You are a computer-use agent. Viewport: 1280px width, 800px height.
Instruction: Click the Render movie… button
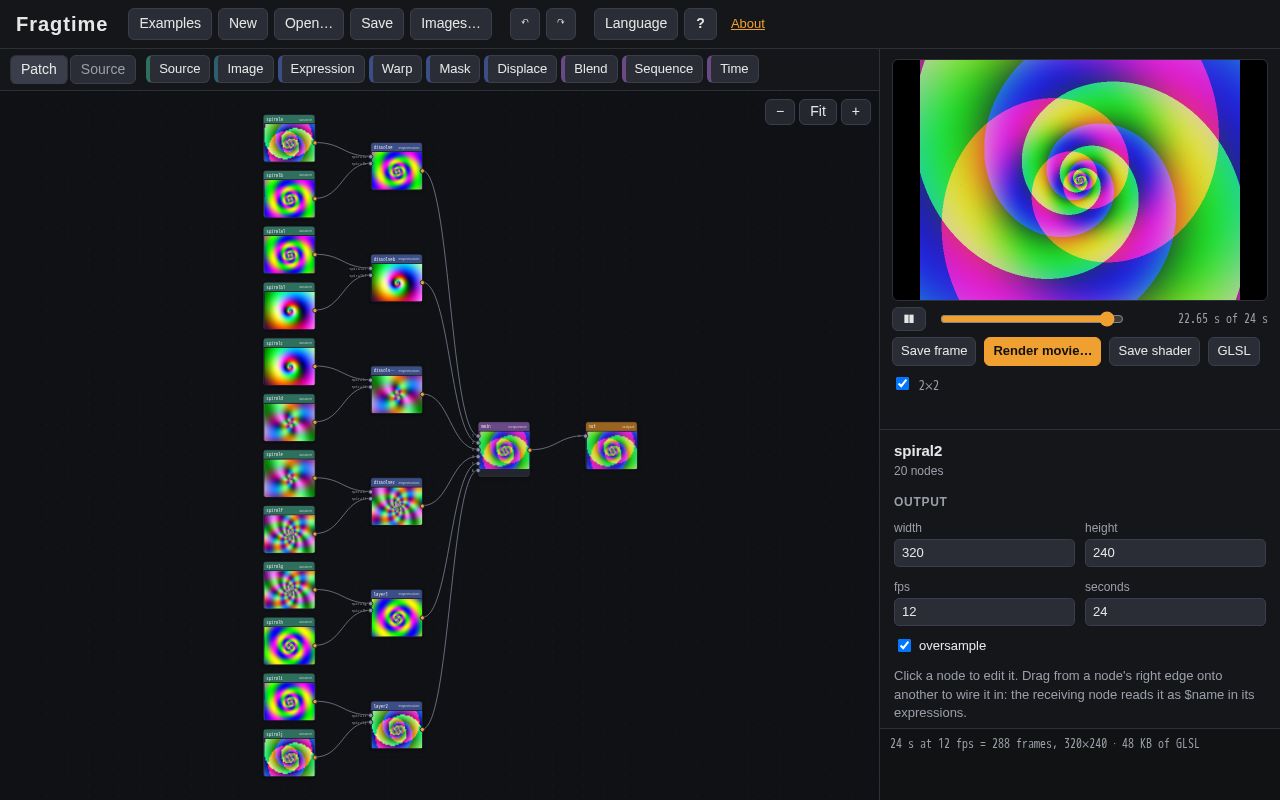pos(1042,351)
